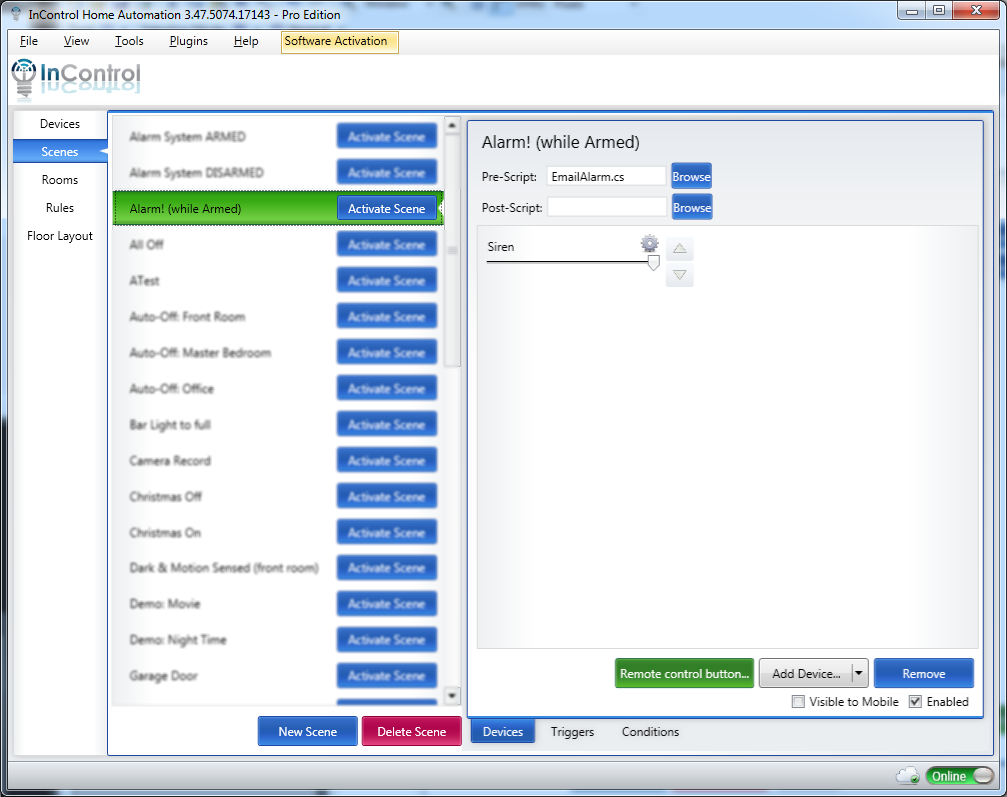Viewport: 1007px width, 797px height.
Task: Click the cloud connection status icon
Action: [x=908, y=776]
